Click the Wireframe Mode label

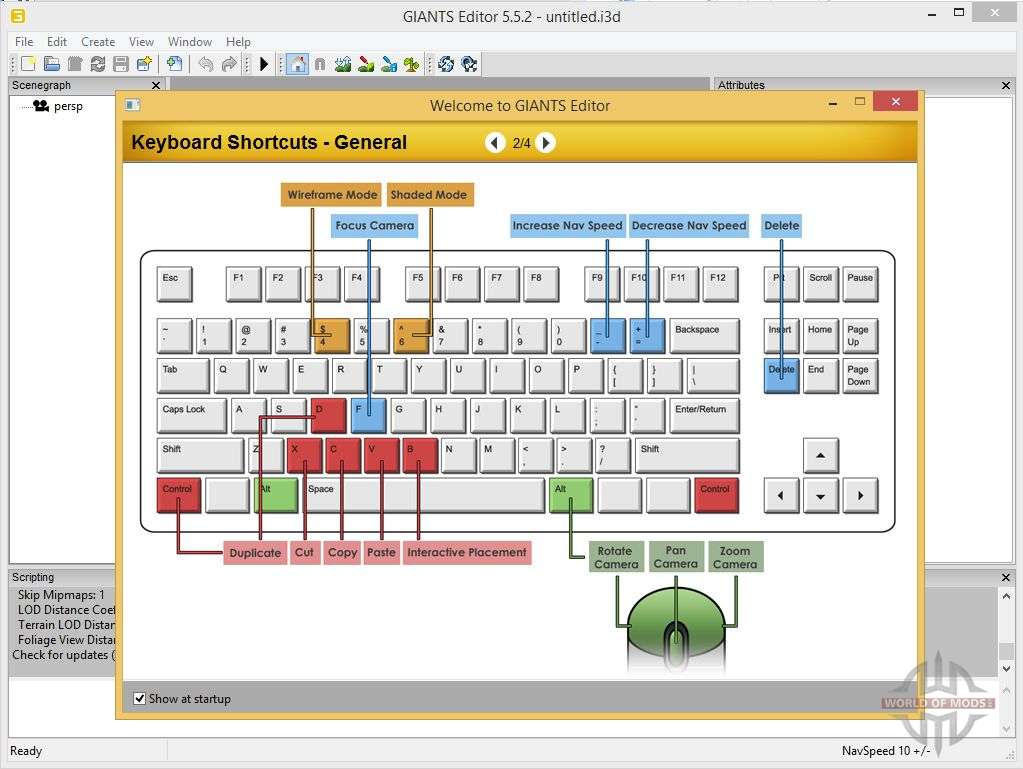tap(332, 194)
